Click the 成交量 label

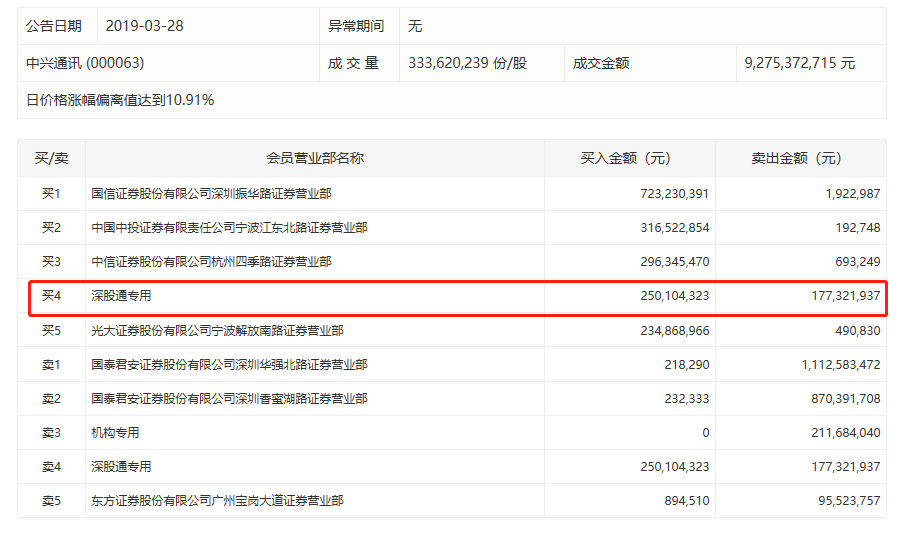point(353,63)
